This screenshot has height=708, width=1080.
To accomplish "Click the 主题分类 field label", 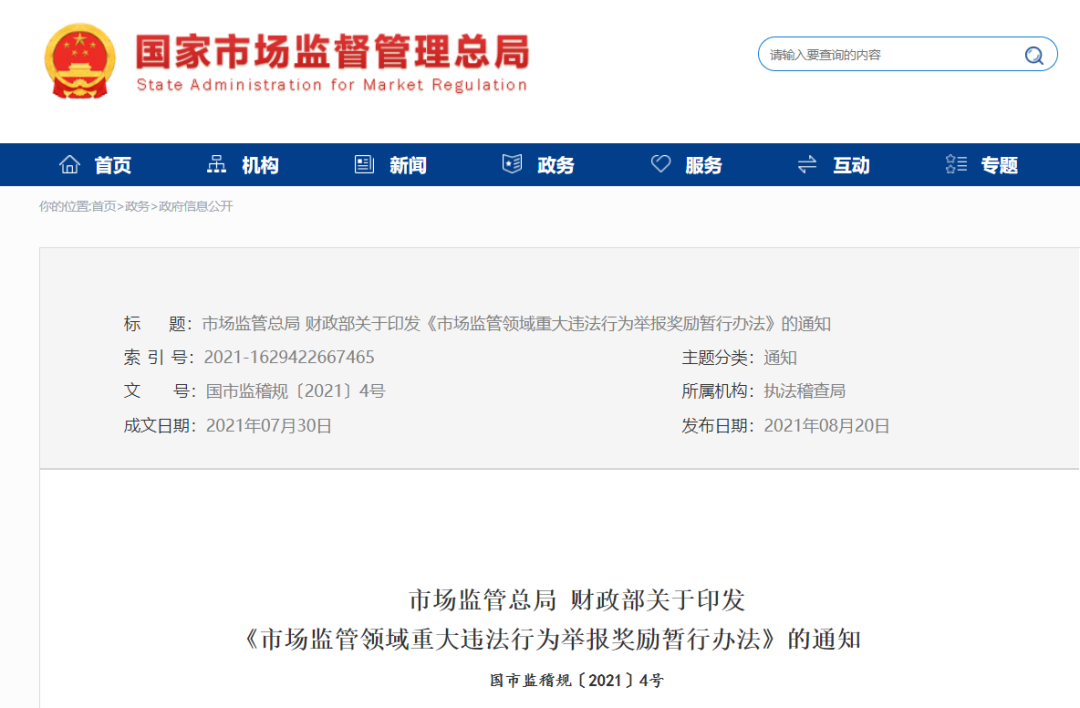I will pos(718,357).
